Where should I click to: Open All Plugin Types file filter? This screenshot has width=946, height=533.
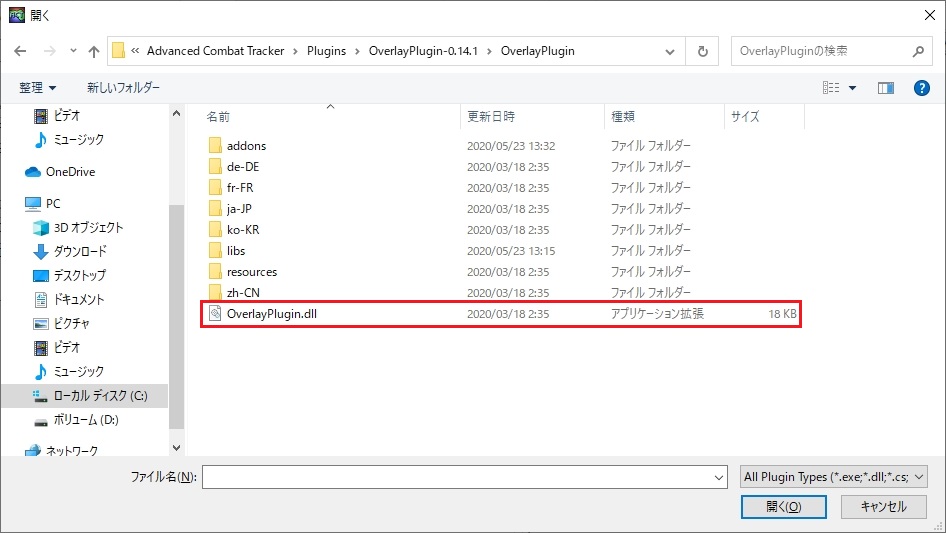pyautogui.click(x=834, y=477)
